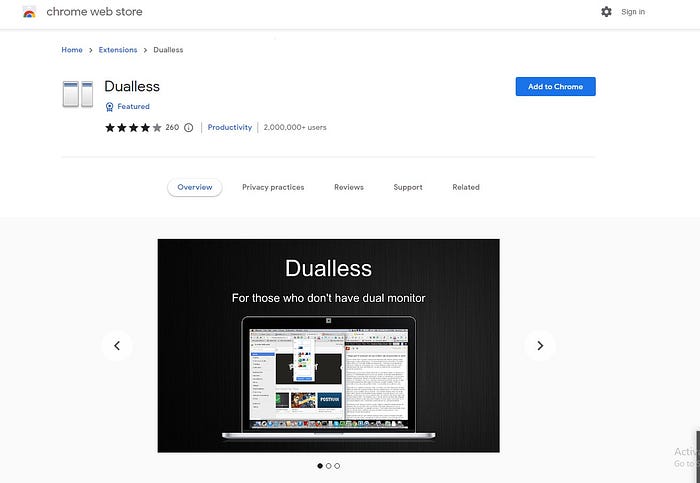The width and height of the screenshot is (700, 483).
Task: Show previous screenshot with left arrow
Action: click(x=117, y=346)
